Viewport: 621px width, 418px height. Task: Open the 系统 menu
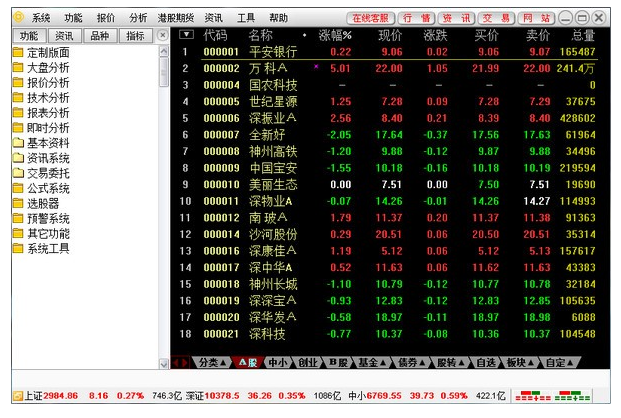coord(41,18)
